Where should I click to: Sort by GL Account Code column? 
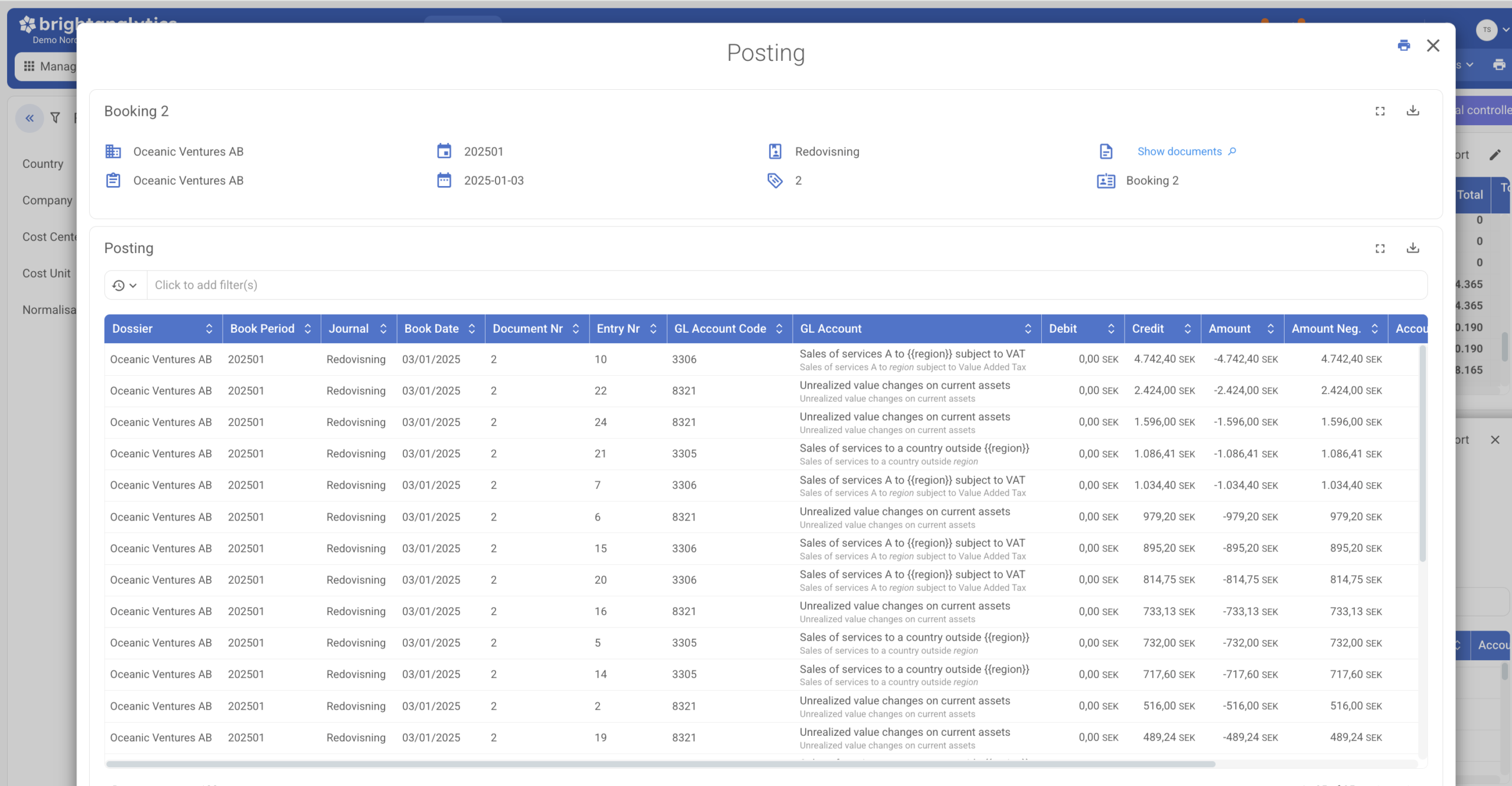(779, 329)
